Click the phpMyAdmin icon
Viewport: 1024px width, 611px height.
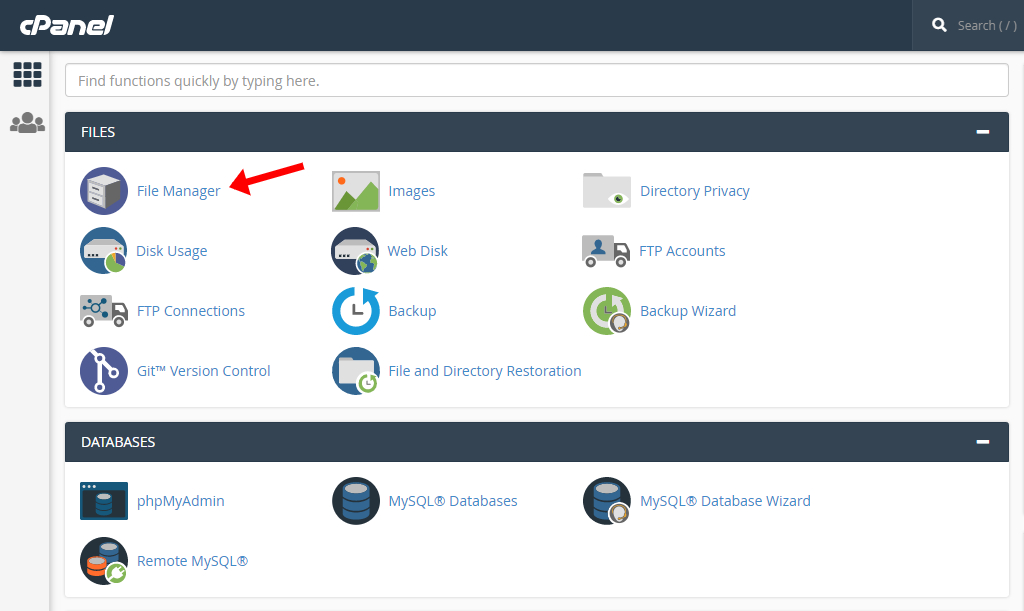(104, 501)
